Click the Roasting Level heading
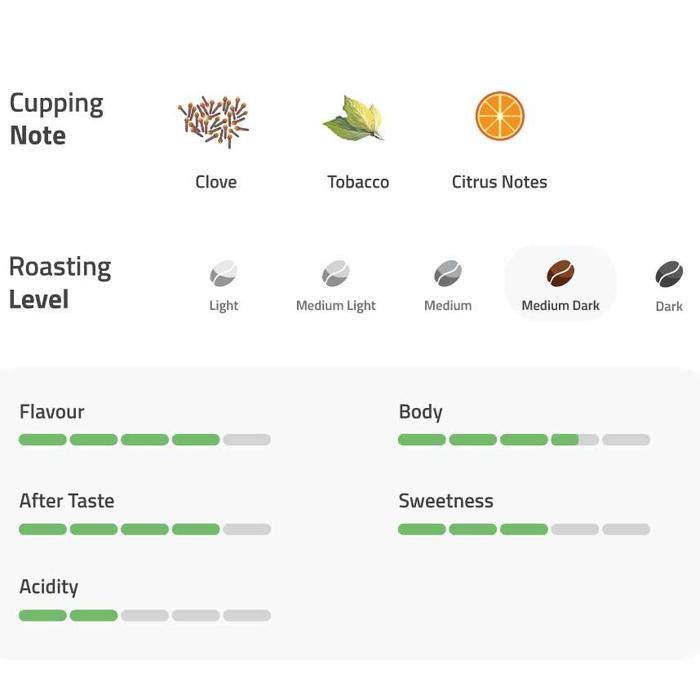This screenshot has height=700, width=700. pyautogui.click(x=60, y=282)
